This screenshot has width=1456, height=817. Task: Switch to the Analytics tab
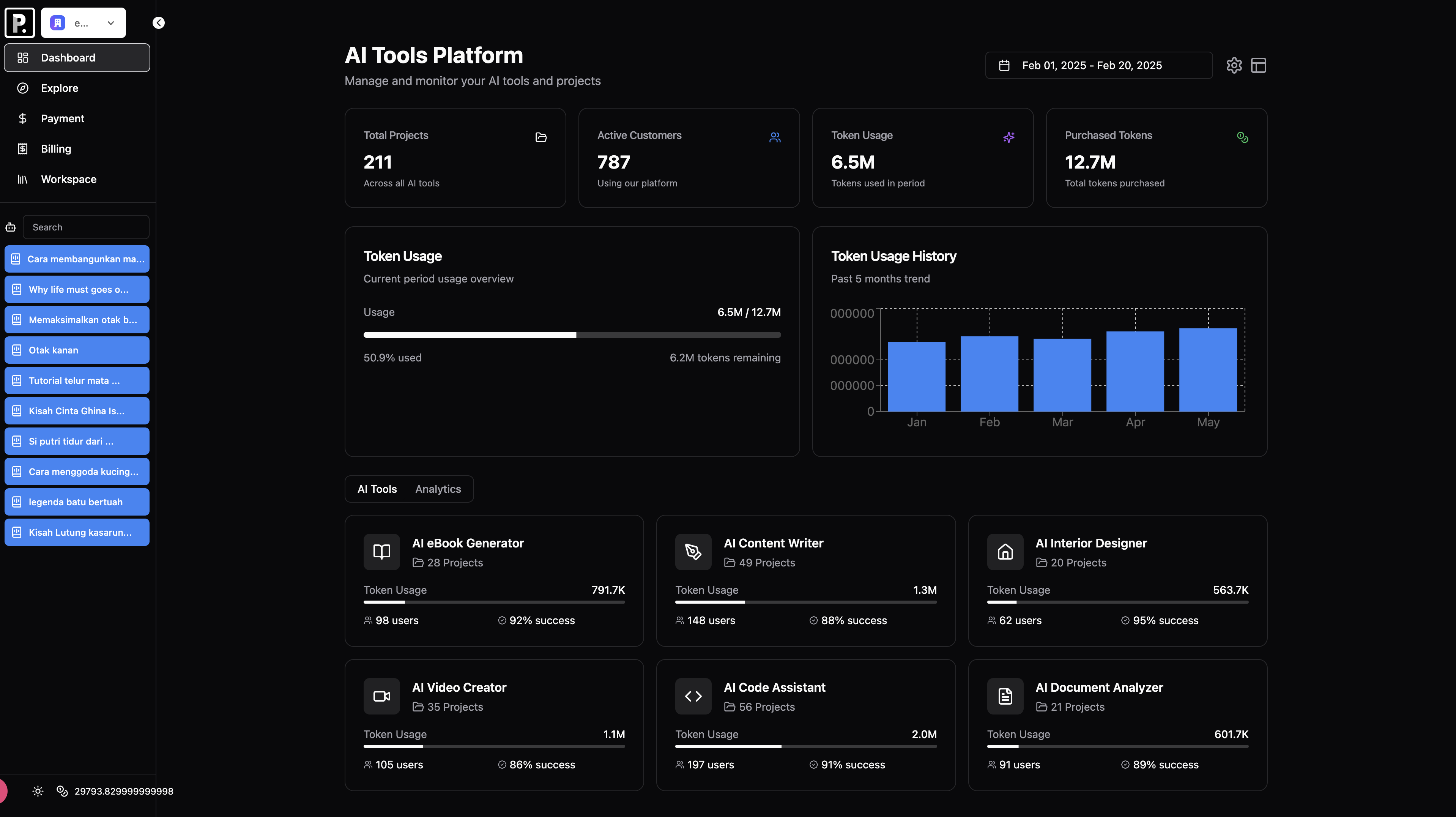438,489
